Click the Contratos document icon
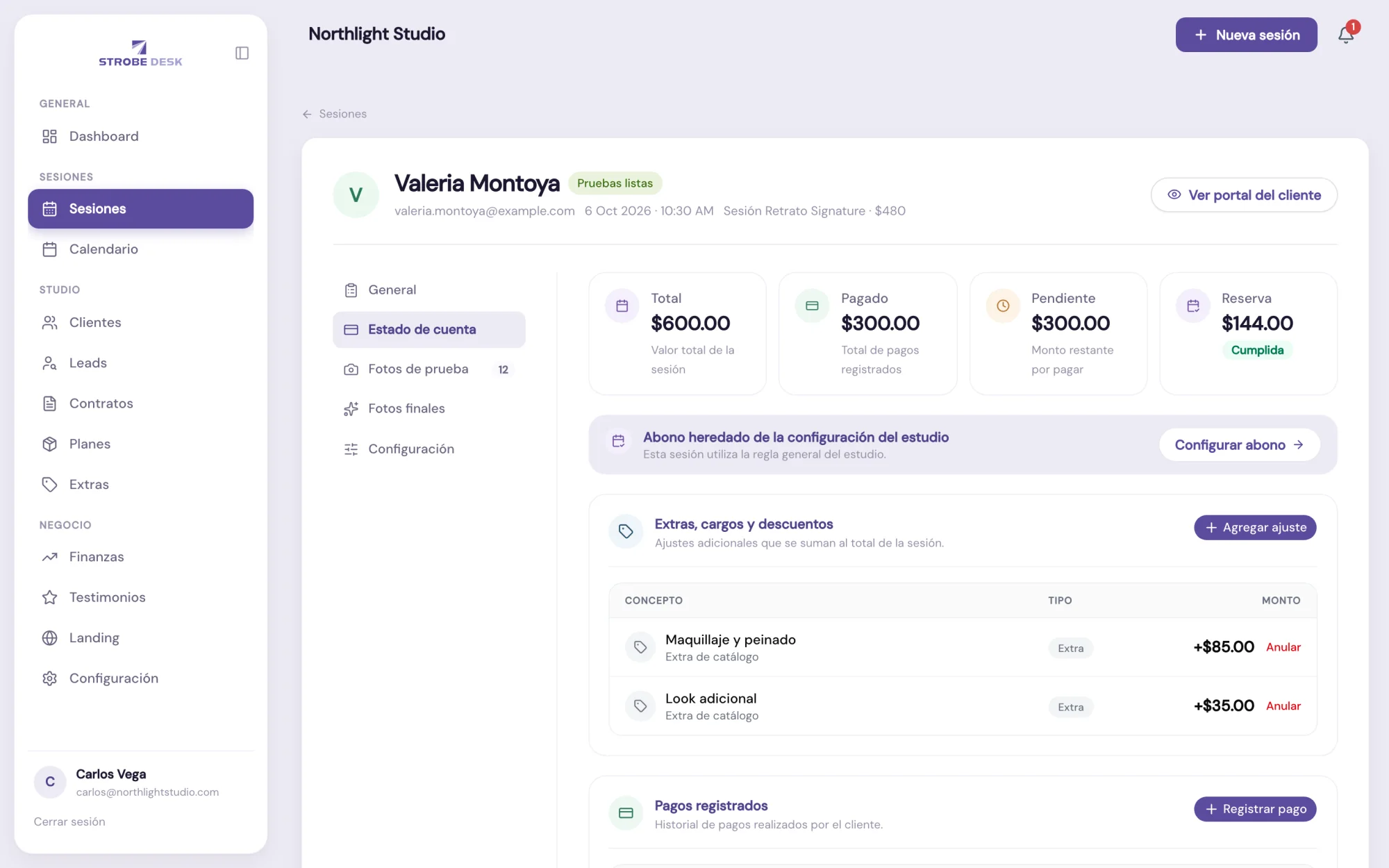Viewport: 1389px width, 868px height. (x=49, y=403)
